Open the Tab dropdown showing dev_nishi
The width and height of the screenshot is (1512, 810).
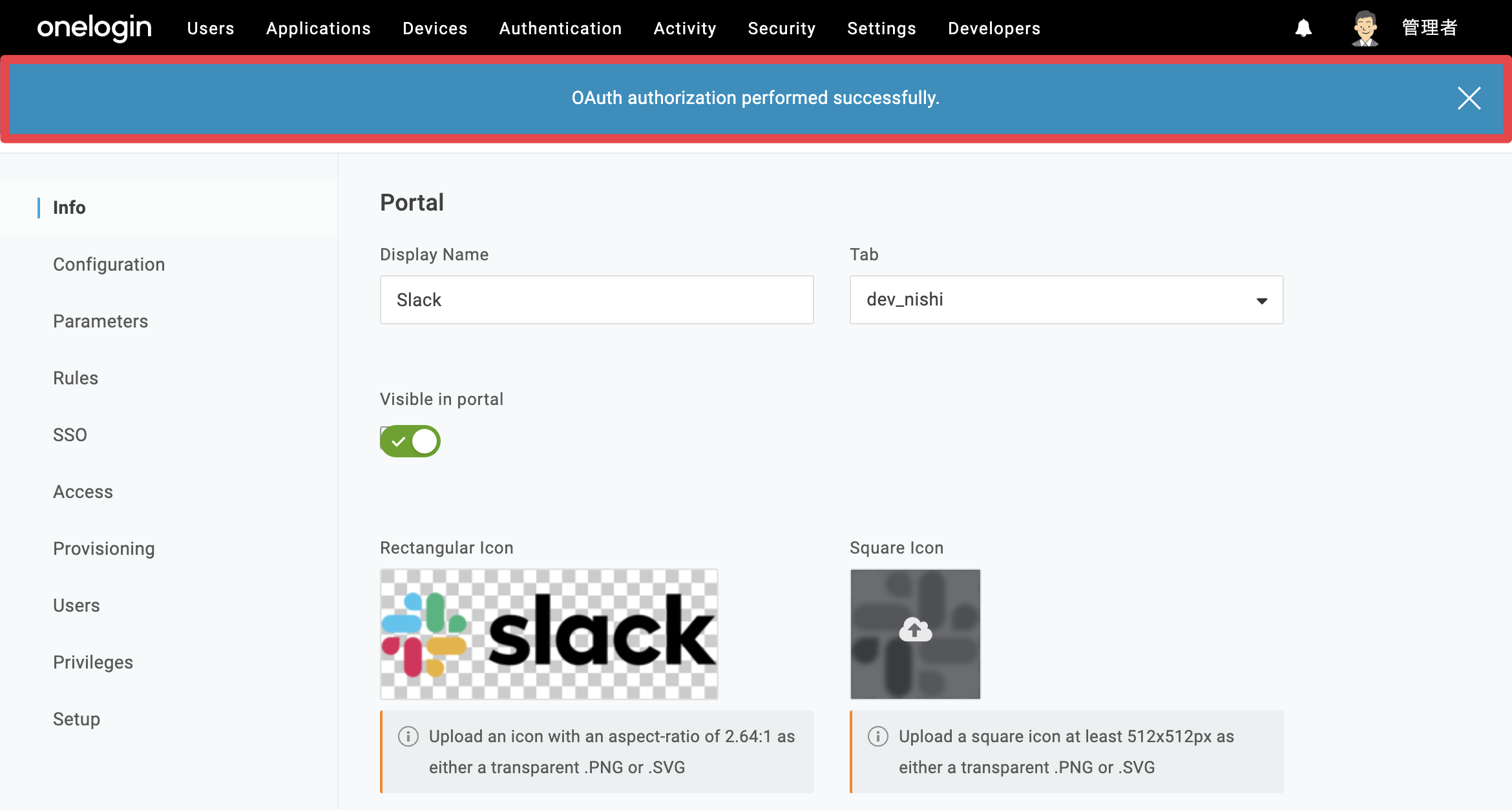[x=1066, y=300]
